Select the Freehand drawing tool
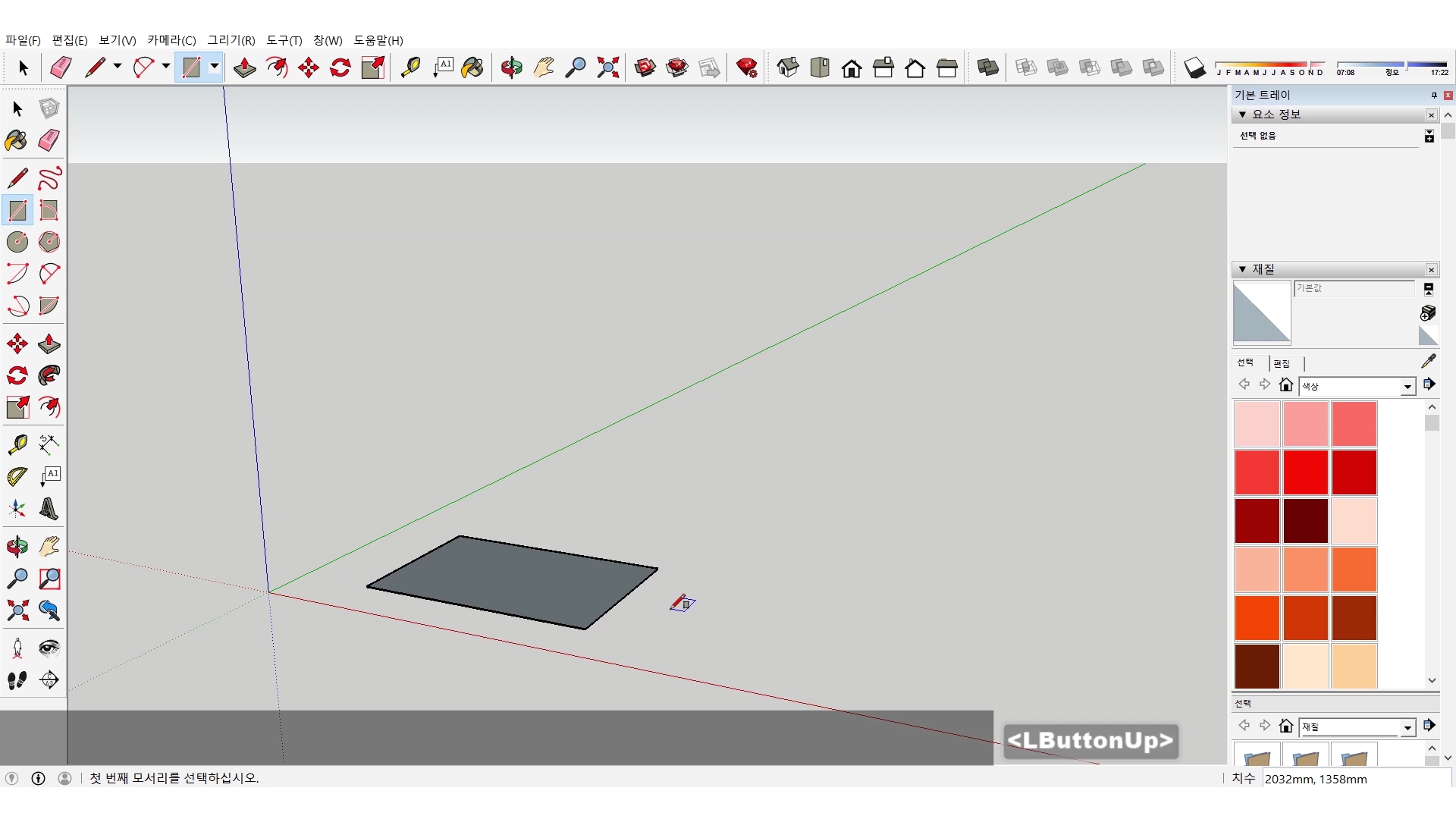 [x=49, y=178]
